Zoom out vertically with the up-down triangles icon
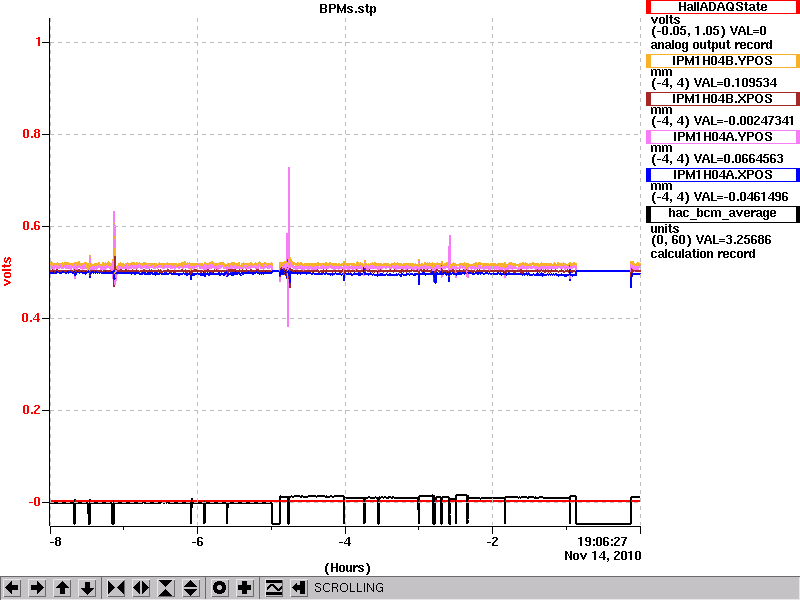The width and height of the screenshot is (800, 600). (x=191, y=588)
